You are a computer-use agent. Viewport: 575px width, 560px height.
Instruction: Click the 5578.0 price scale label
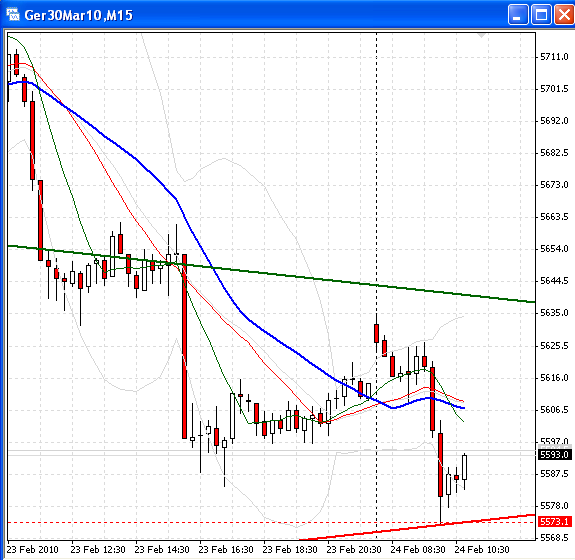coord(554,506)
